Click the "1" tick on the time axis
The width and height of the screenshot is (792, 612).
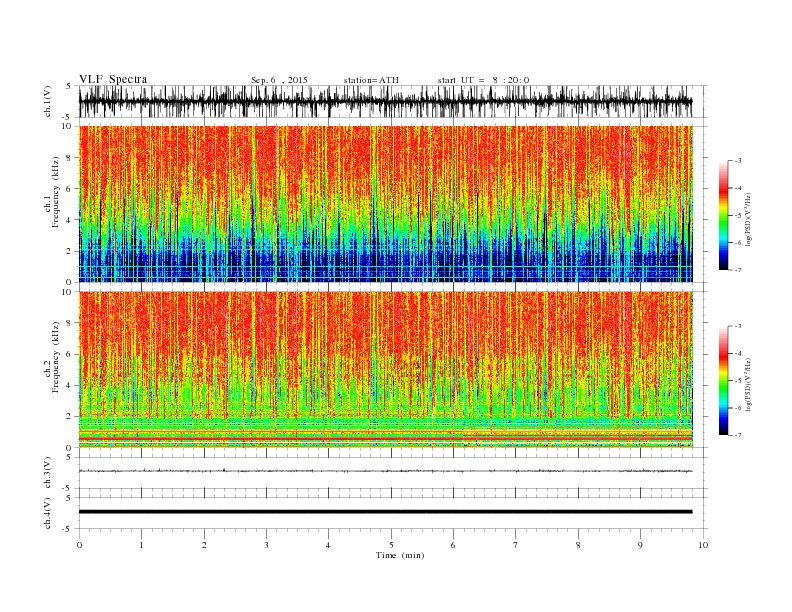(141, 545)
